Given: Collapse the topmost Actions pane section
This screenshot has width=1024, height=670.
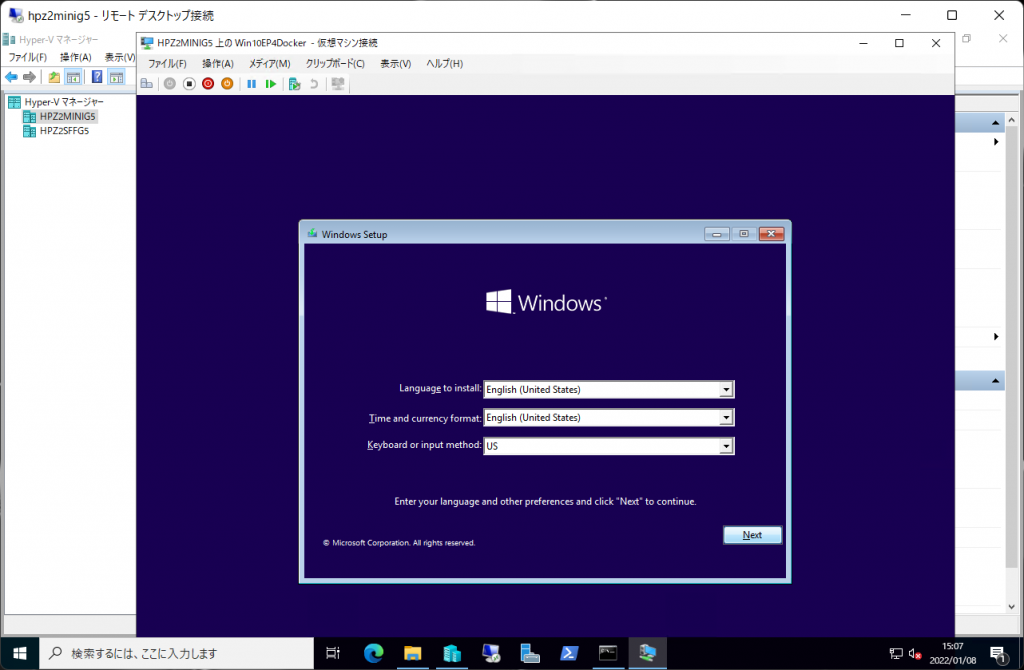Looking at the screenshot, I should tap(995, 123).
